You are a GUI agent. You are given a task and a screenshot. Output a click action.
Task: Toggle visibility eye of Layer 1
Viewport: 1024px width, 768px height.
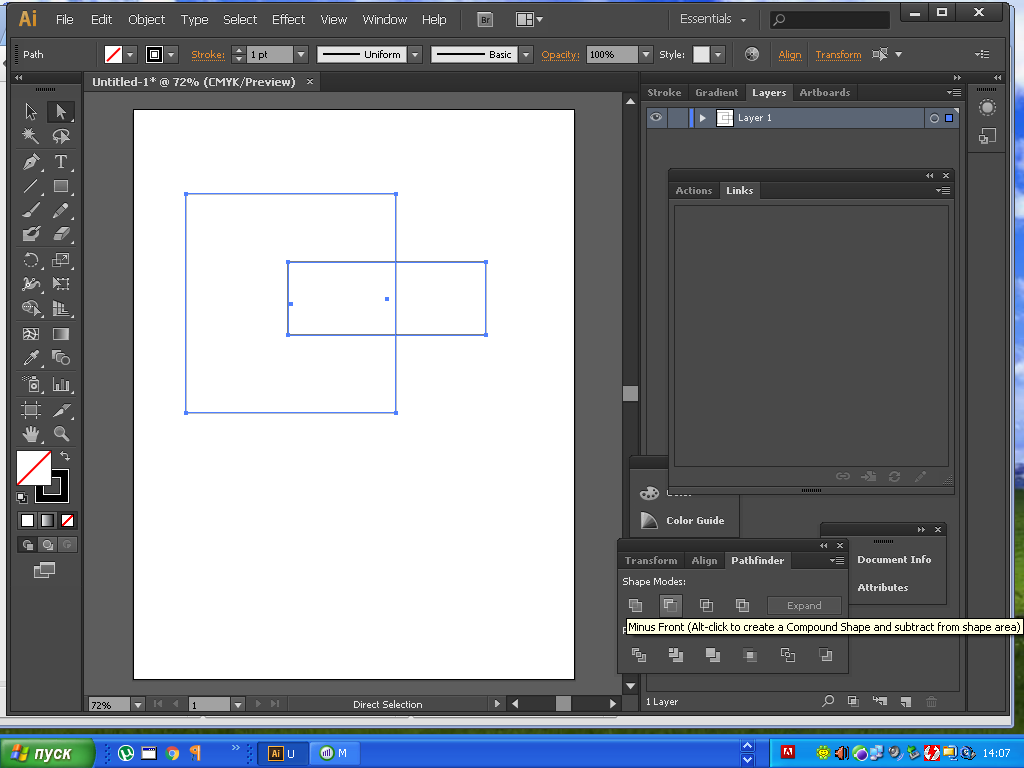(656, 118)
